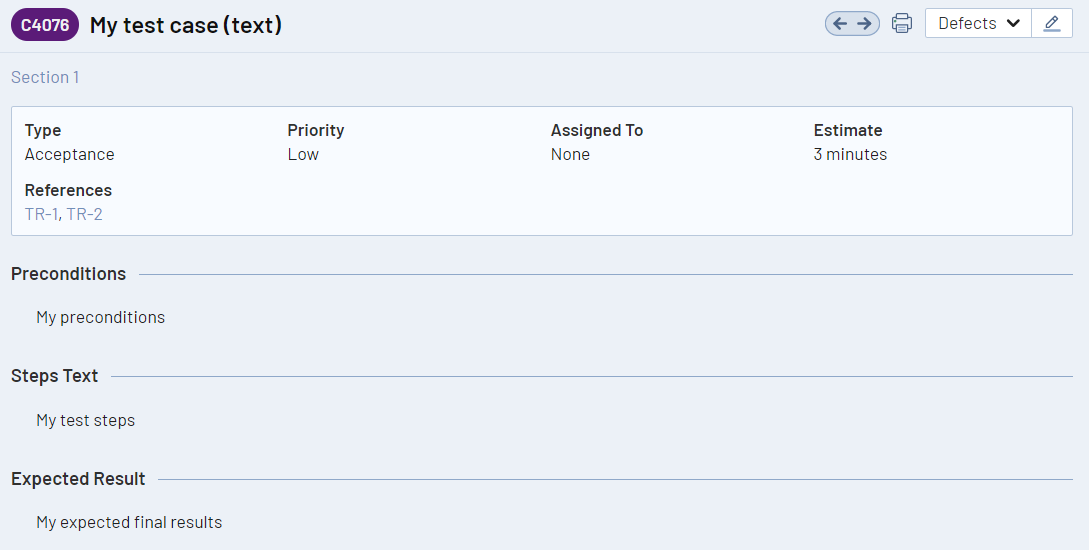This screenshot has width=1089, height=550.
Task: Click the Steps Text section heading
Action: pyautogui.click(x=55, y=376)
